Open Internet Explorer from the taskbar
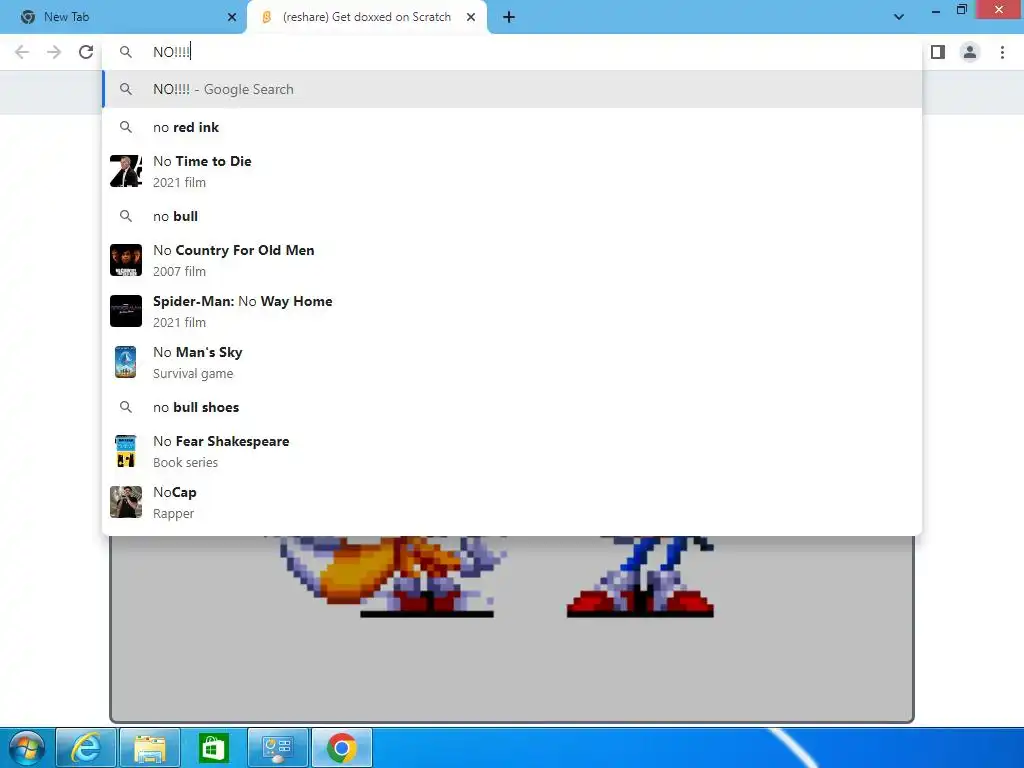 click(86, 748)
